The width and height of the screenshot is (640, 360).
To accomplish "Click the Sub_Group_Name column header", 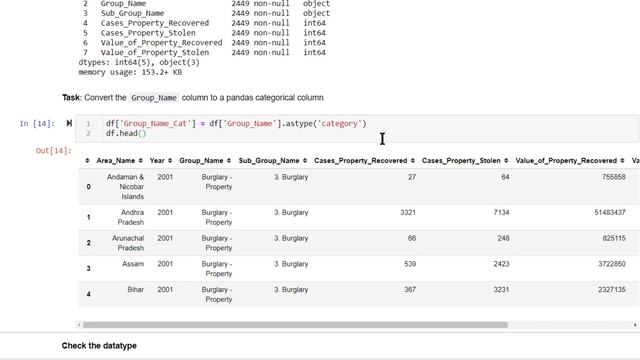I will point(269,161).
